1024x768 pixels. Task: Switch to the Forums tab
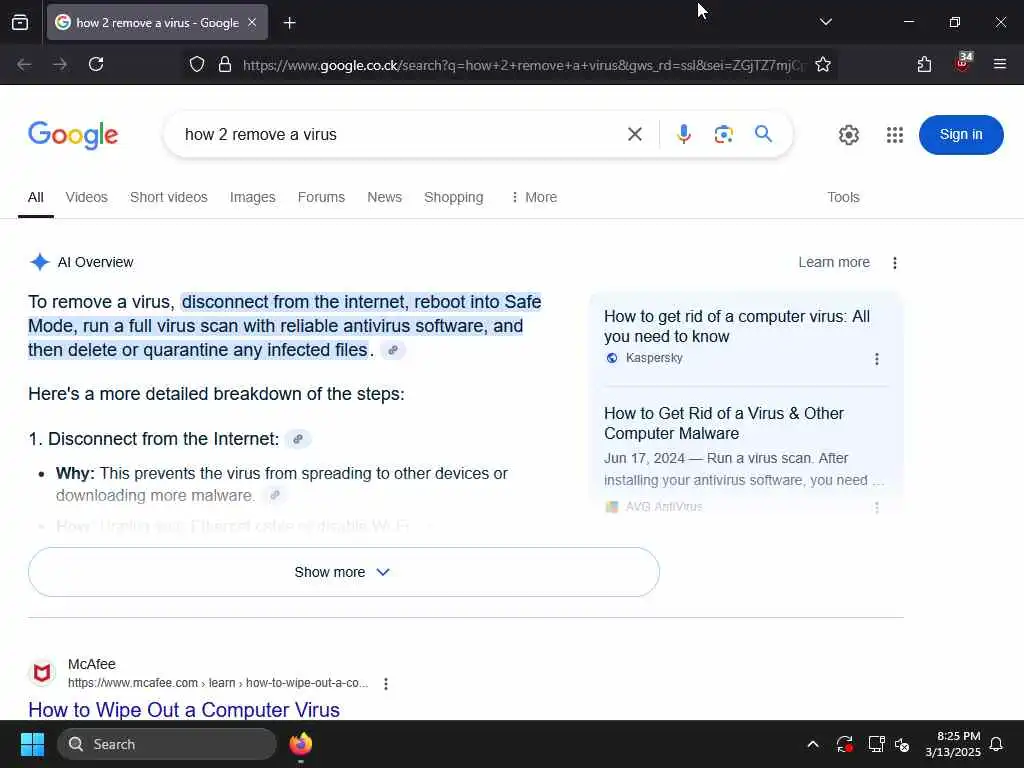[x=321, y=197]
